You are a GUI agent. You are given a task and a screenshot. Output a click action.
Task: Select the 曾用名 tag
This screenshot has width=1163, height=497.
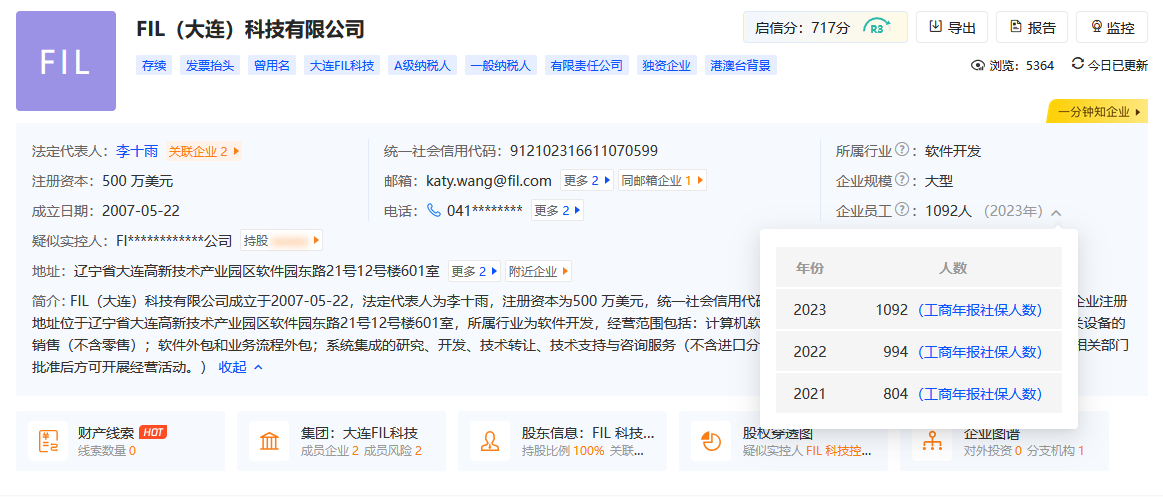(x=271, y=65)
